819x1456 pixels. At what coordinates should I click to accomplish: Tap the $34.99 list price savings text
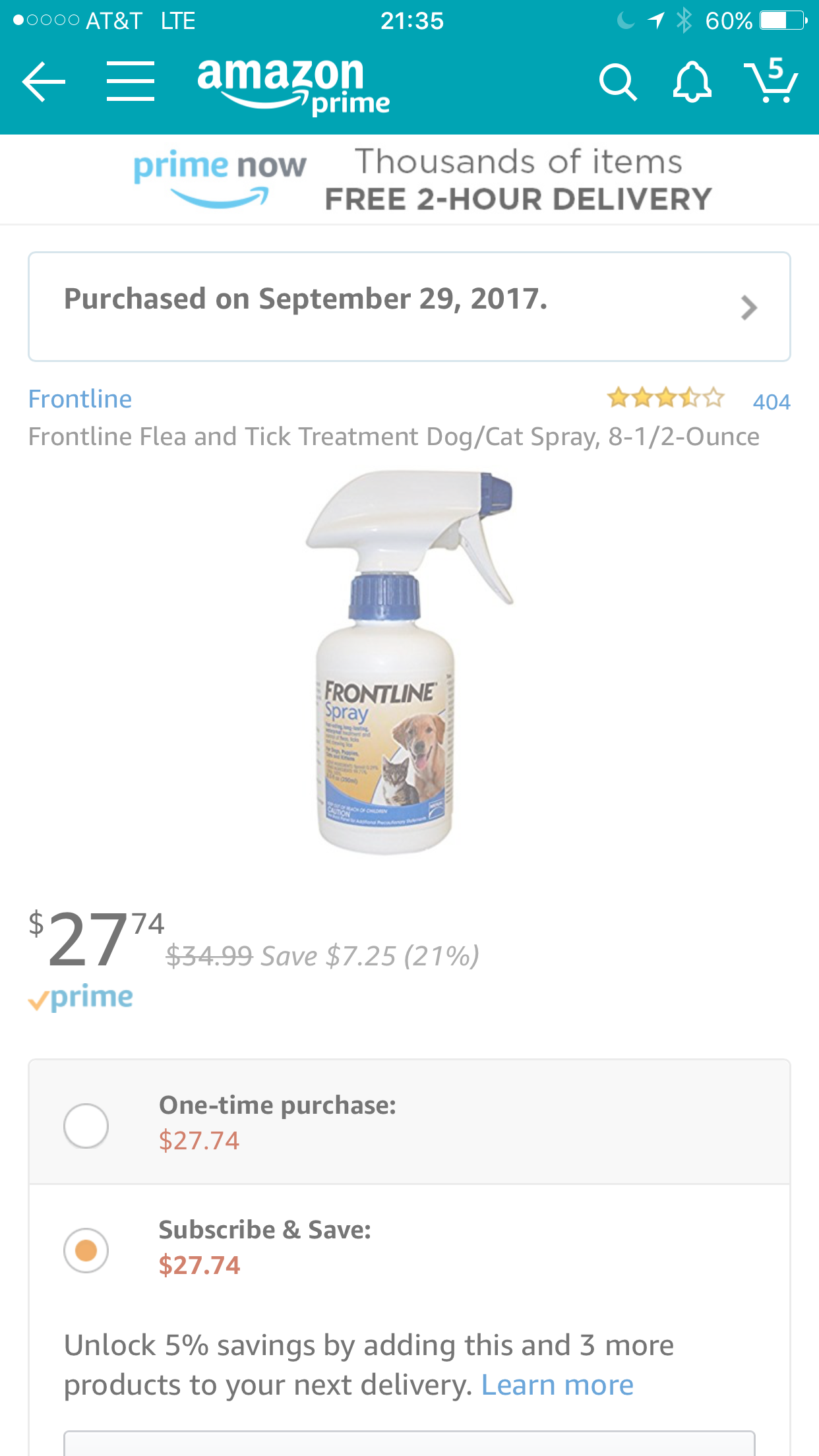322,956
